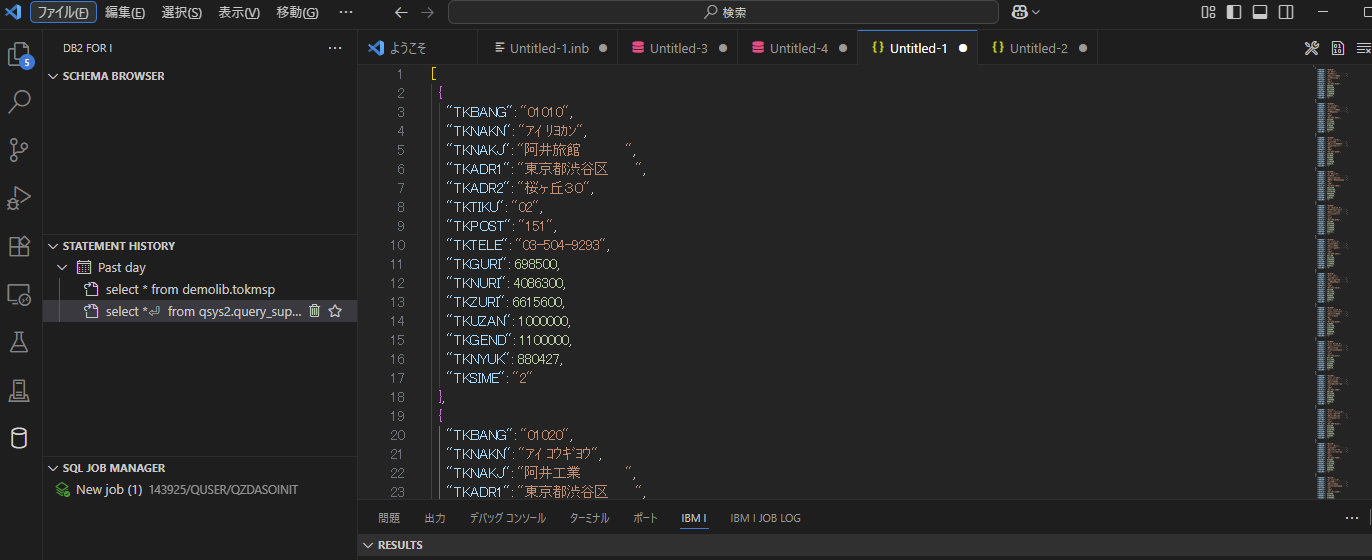Toggle the secondary side bar visibility

click(1286, 12)
